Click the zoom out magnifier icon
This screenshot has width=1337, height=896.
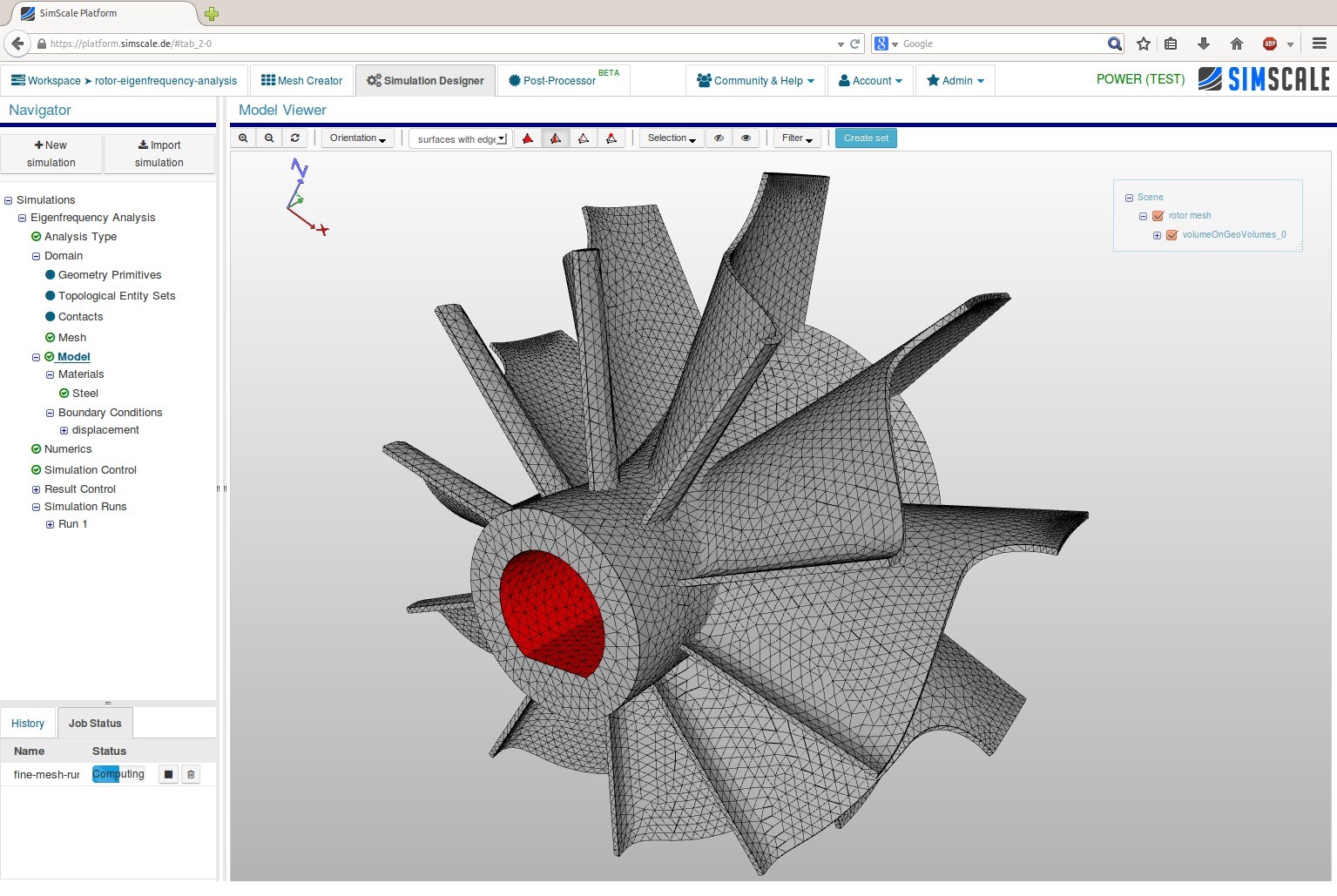269,138
